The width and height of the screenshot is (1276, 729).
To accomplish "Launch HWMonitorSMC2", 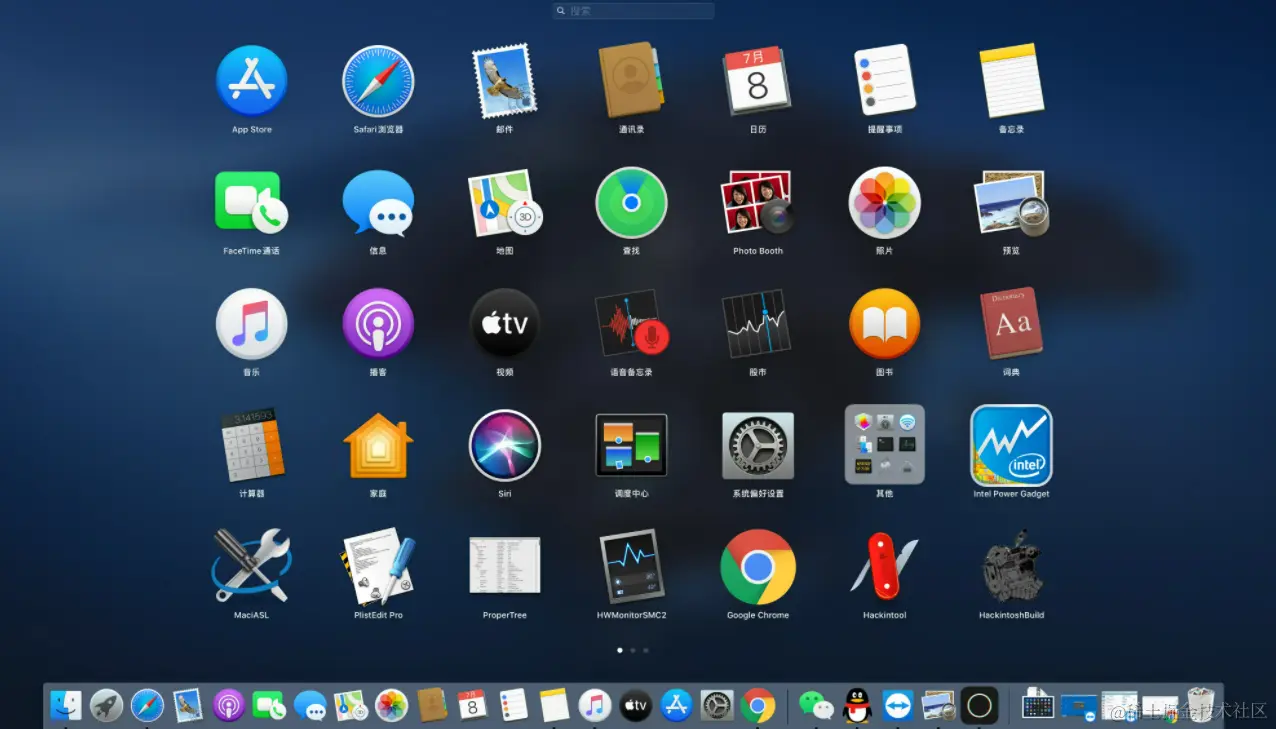I will (631, 566).
